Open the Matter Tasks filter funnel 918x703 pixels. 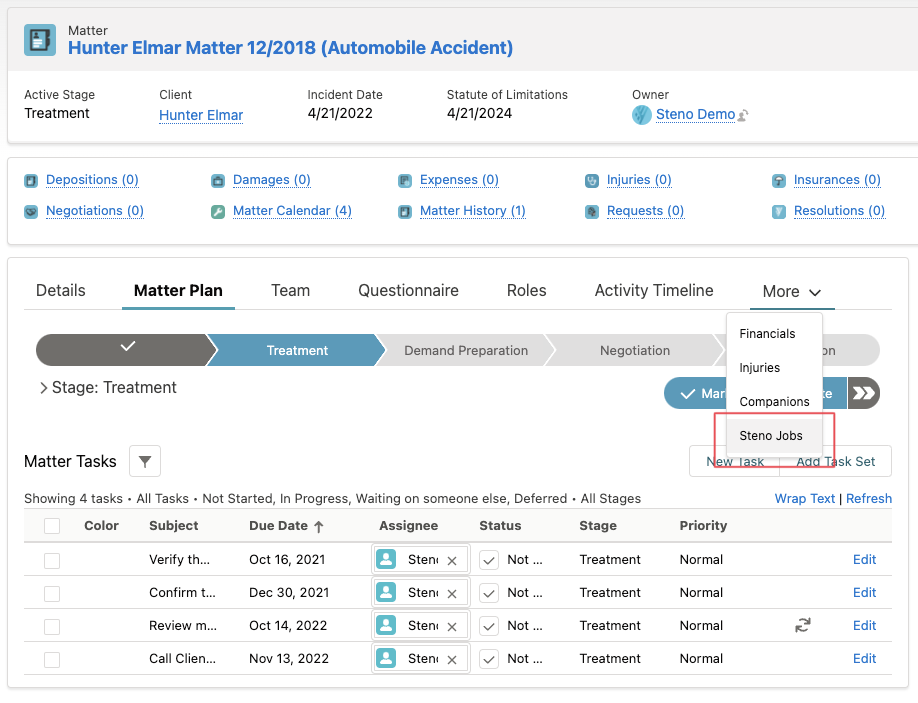145,462
